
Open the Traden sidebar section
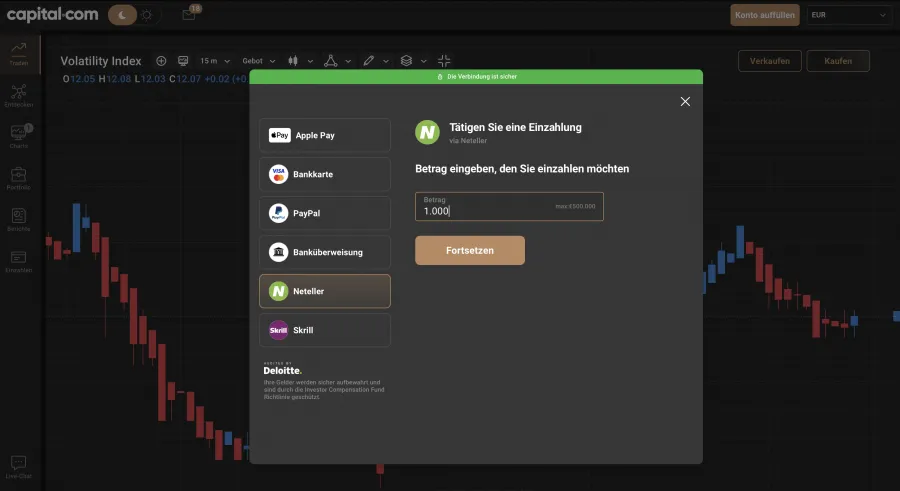pos(19,52)
